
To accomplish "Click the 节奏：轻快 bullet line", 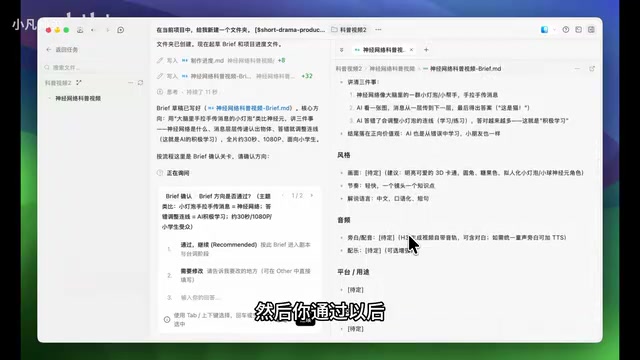I will click(391, 186).
